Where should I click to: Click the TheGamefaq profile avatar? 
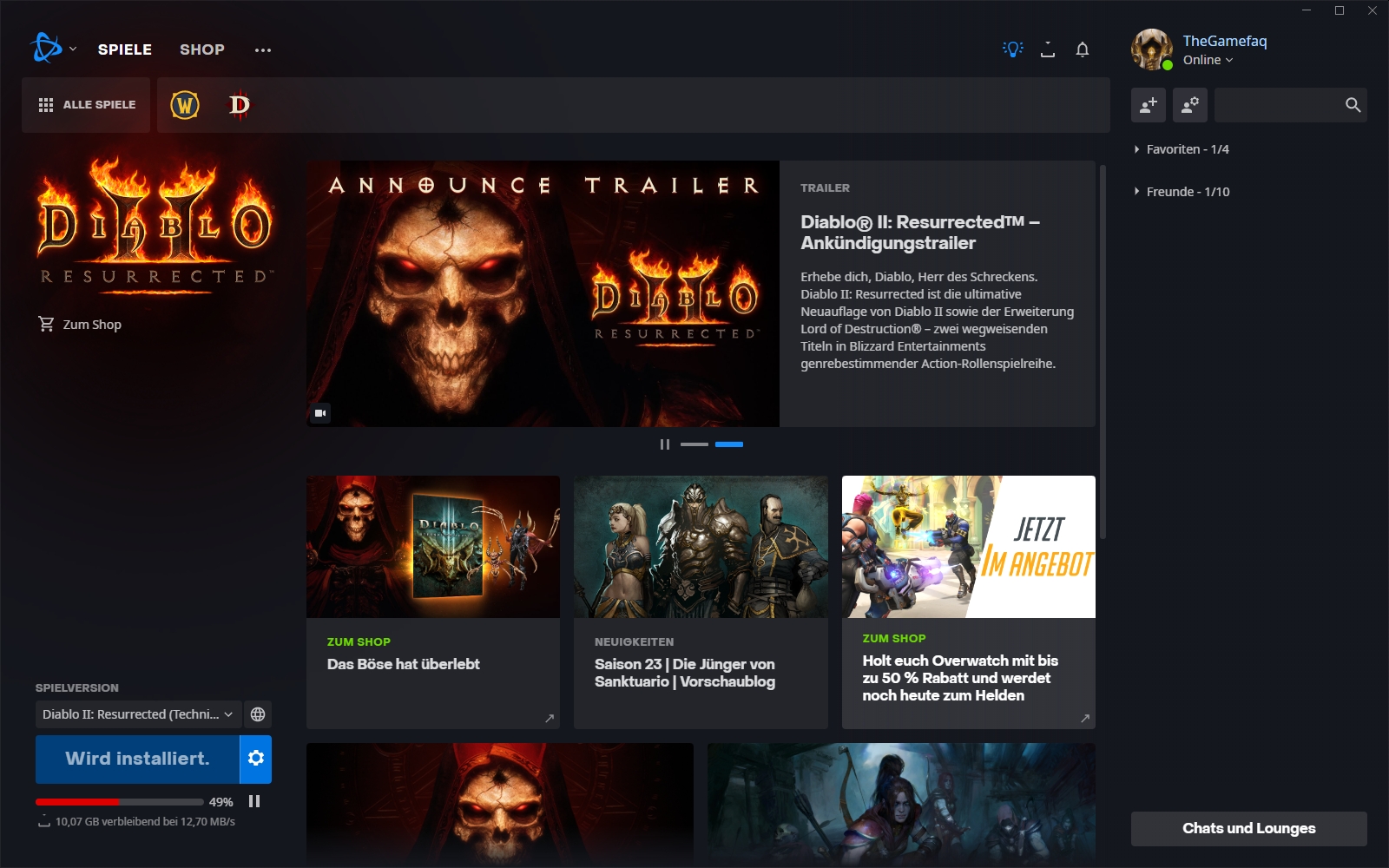1152,49
